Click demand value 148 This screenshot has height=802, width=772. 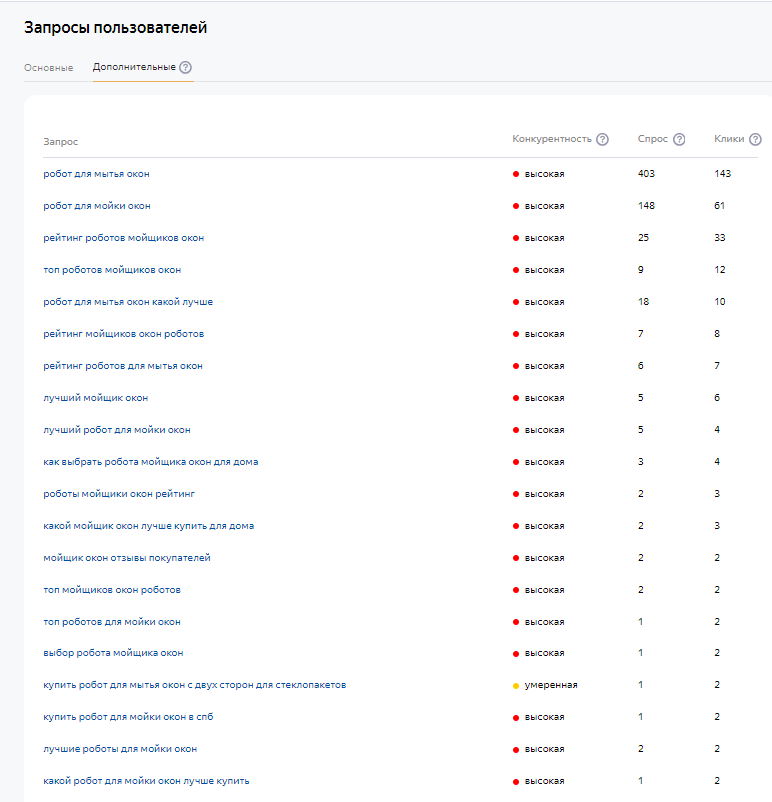[646, 205]
